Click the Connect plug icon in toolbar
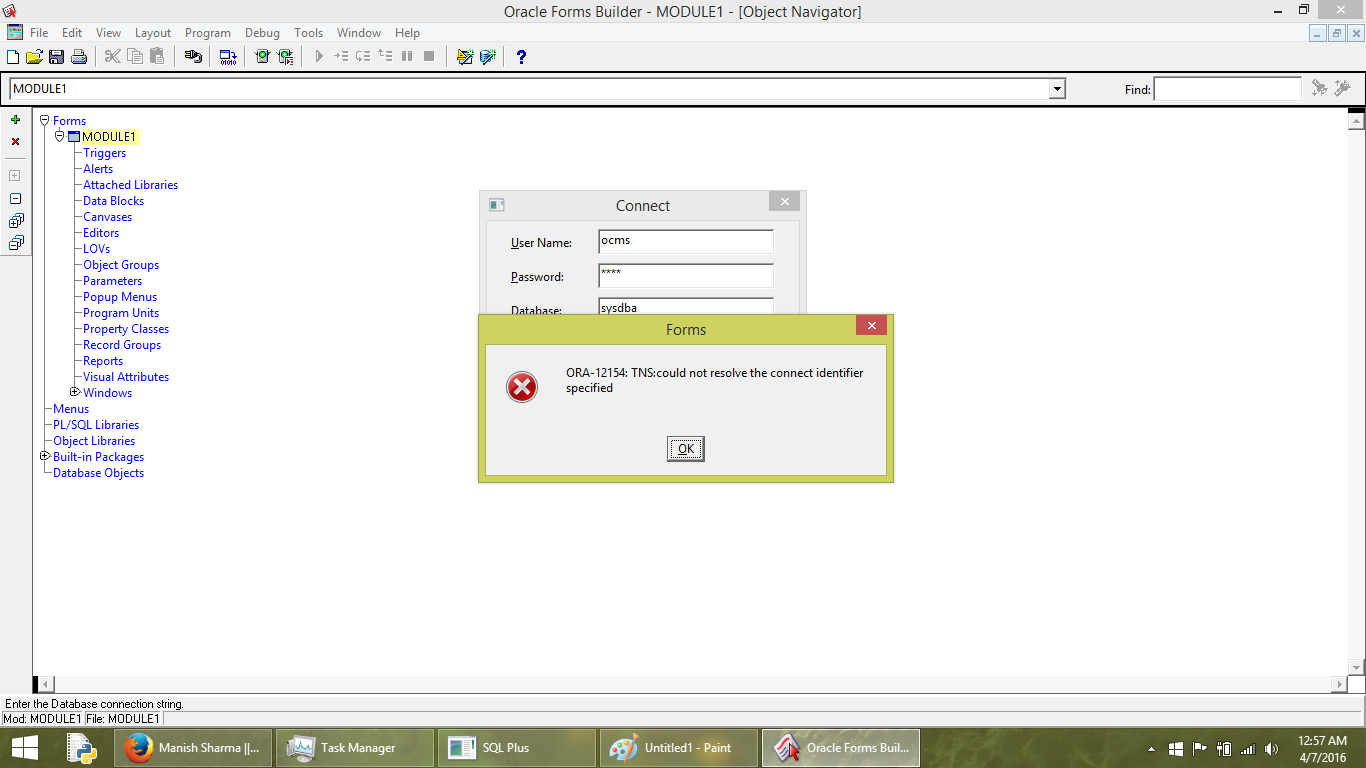This screenshot has height=768, width=1366. point(193,57)
